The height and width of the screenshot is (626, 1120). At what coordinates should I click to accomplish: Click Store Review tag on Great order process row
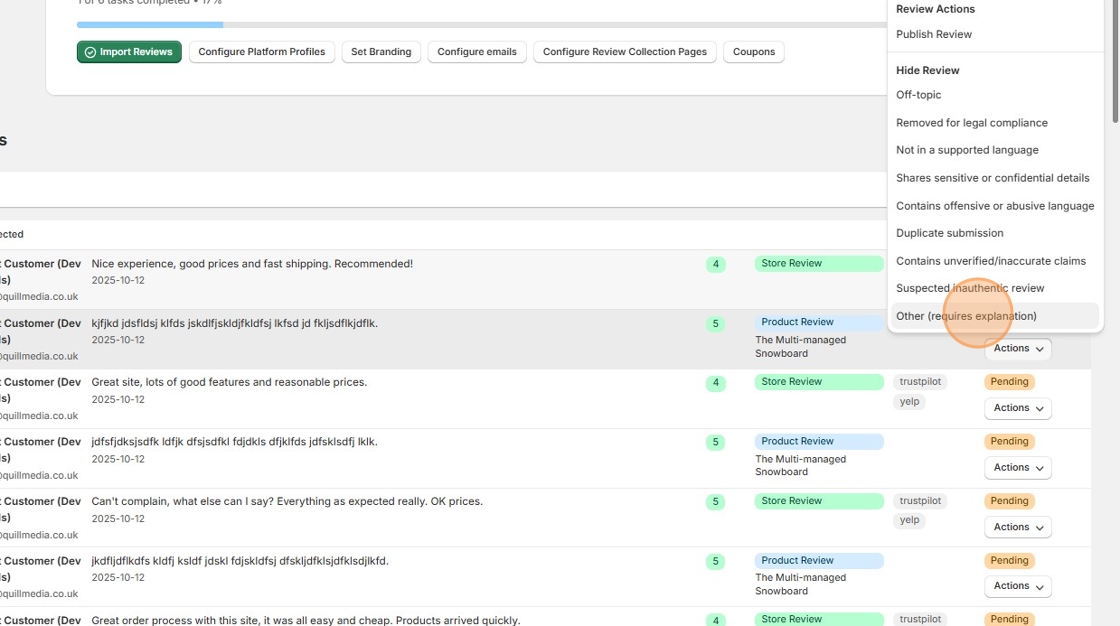(x=819, y=619)
